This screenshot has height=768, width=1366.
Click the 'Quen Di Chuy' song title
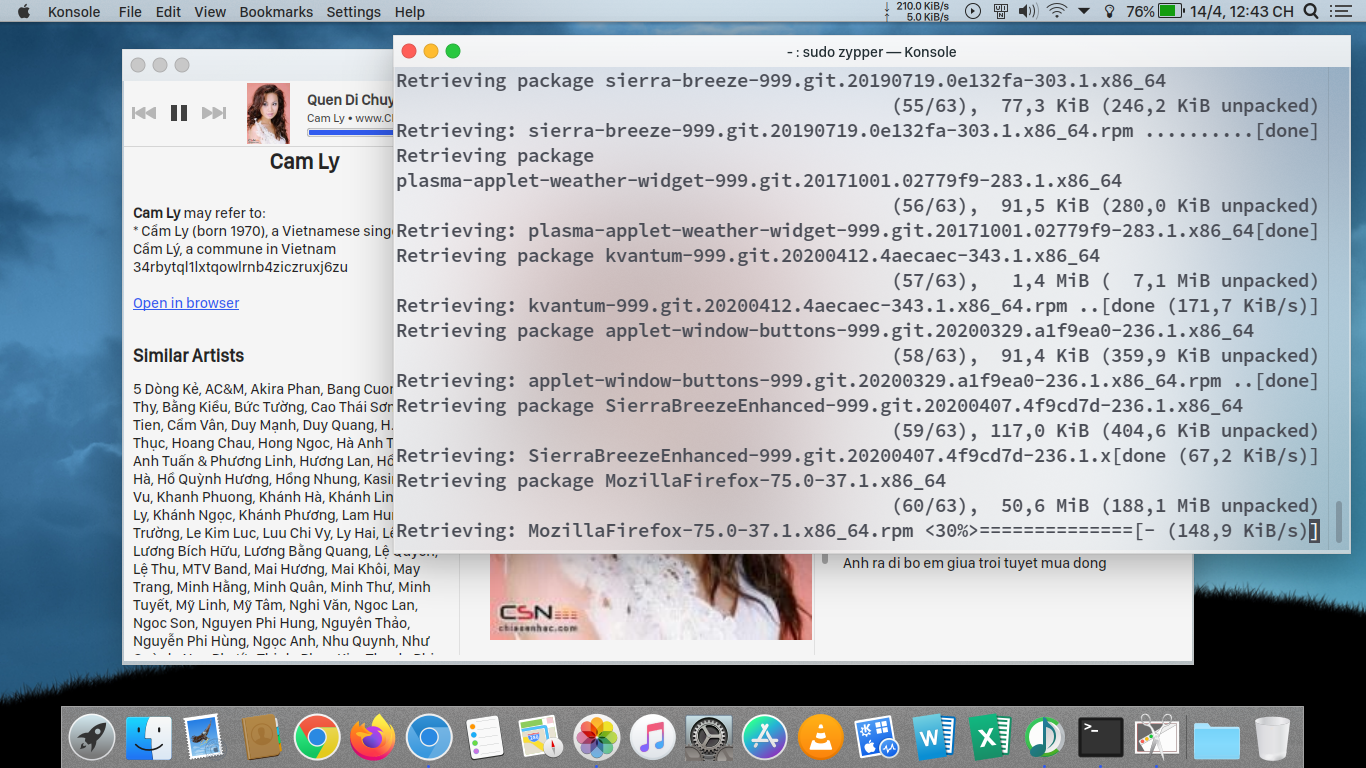(350, 100)
